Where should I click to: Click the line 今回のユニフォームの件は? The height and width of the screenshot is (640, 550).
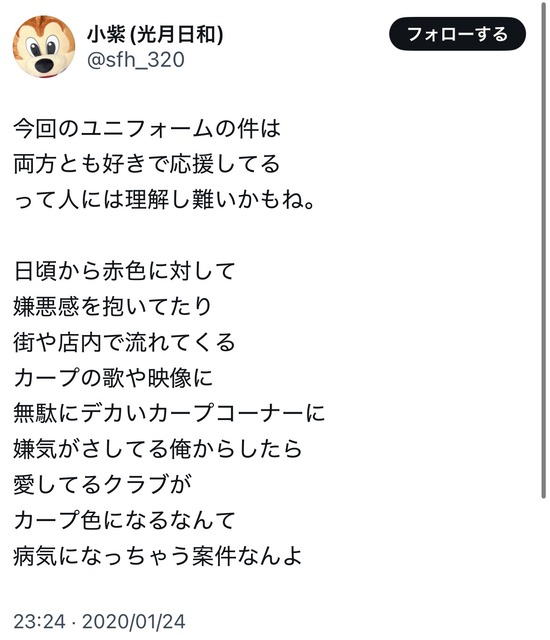point(147,129)
